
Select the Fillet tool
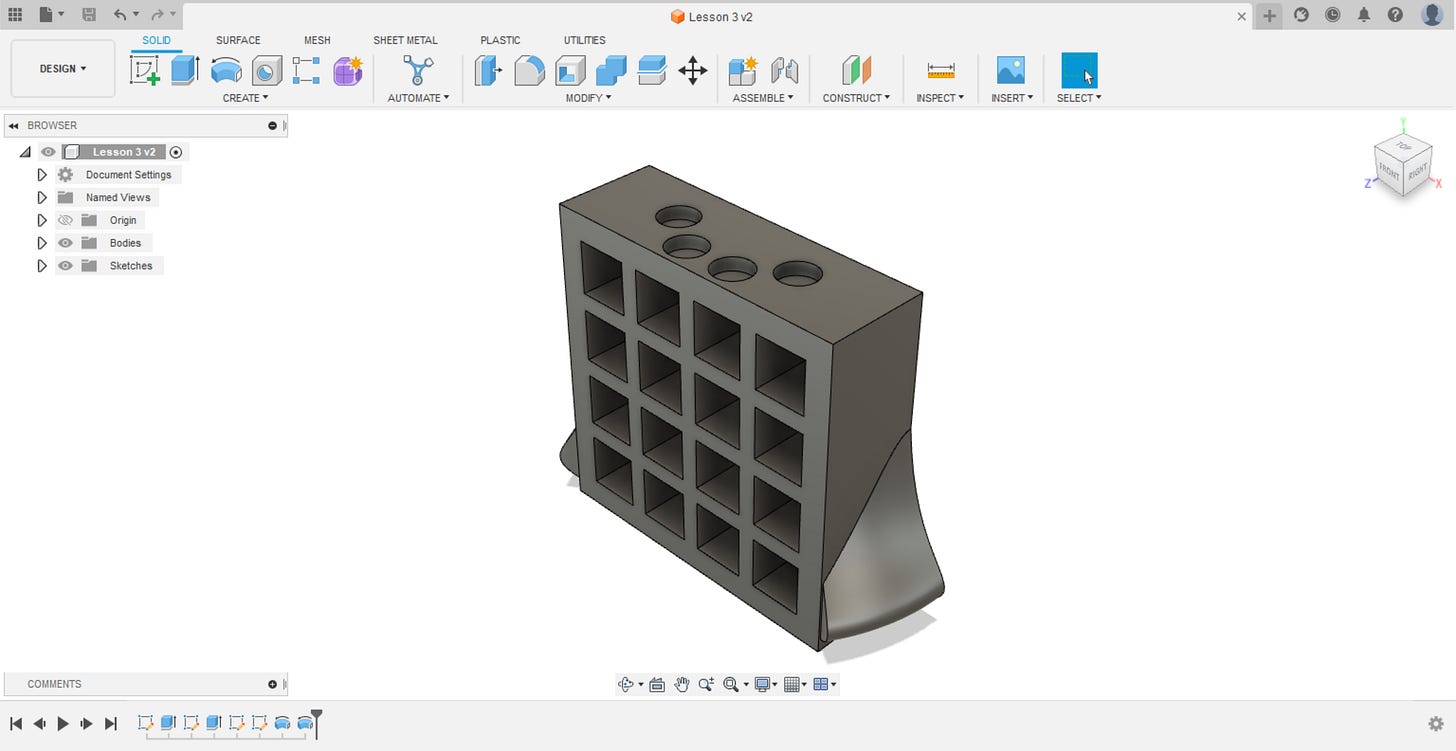(x=529, y=70)
